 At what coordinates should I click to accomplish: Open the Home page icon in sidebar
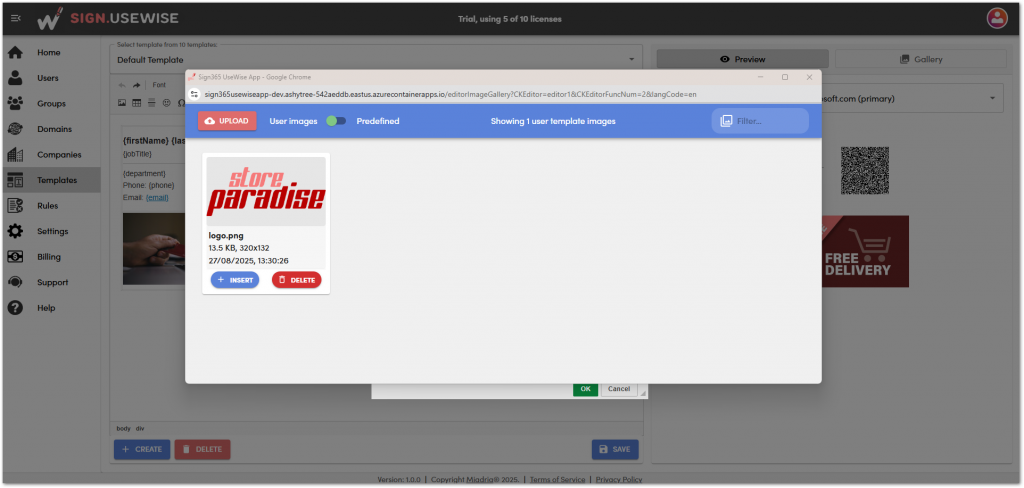tap(15, 52)
